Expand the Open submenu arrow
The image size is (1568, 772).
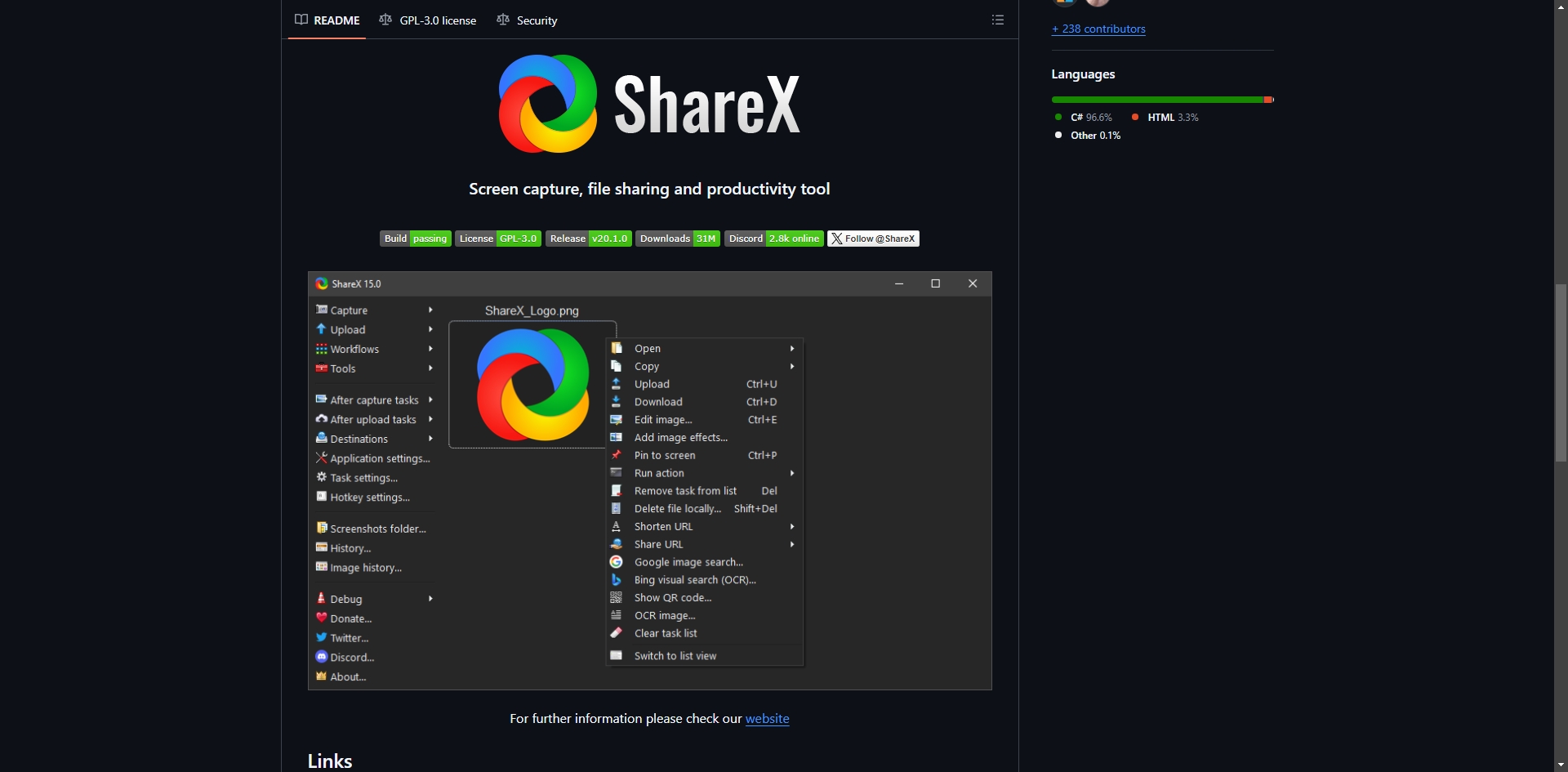(792, 348)
